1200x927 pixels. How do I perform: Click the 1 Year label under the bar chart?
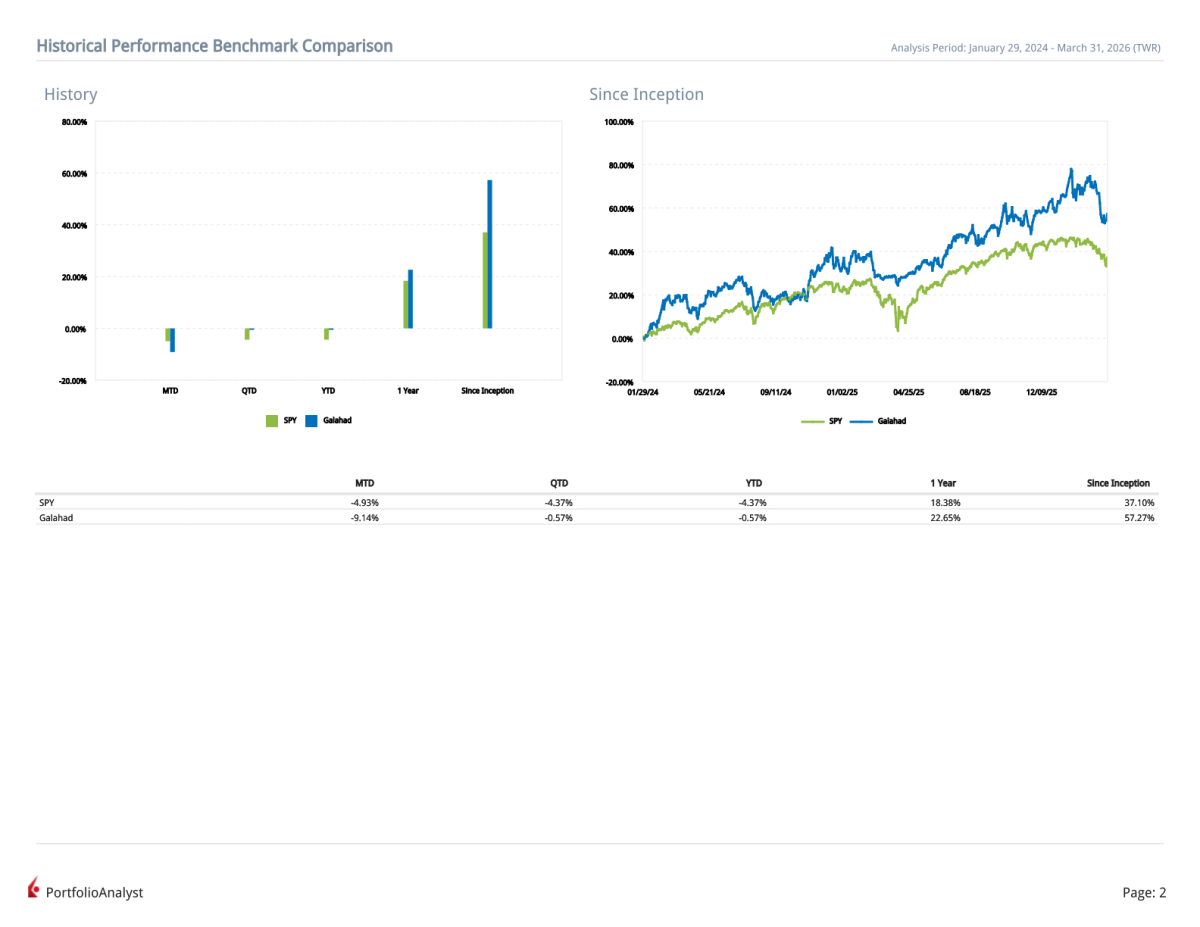click(407, 391)
